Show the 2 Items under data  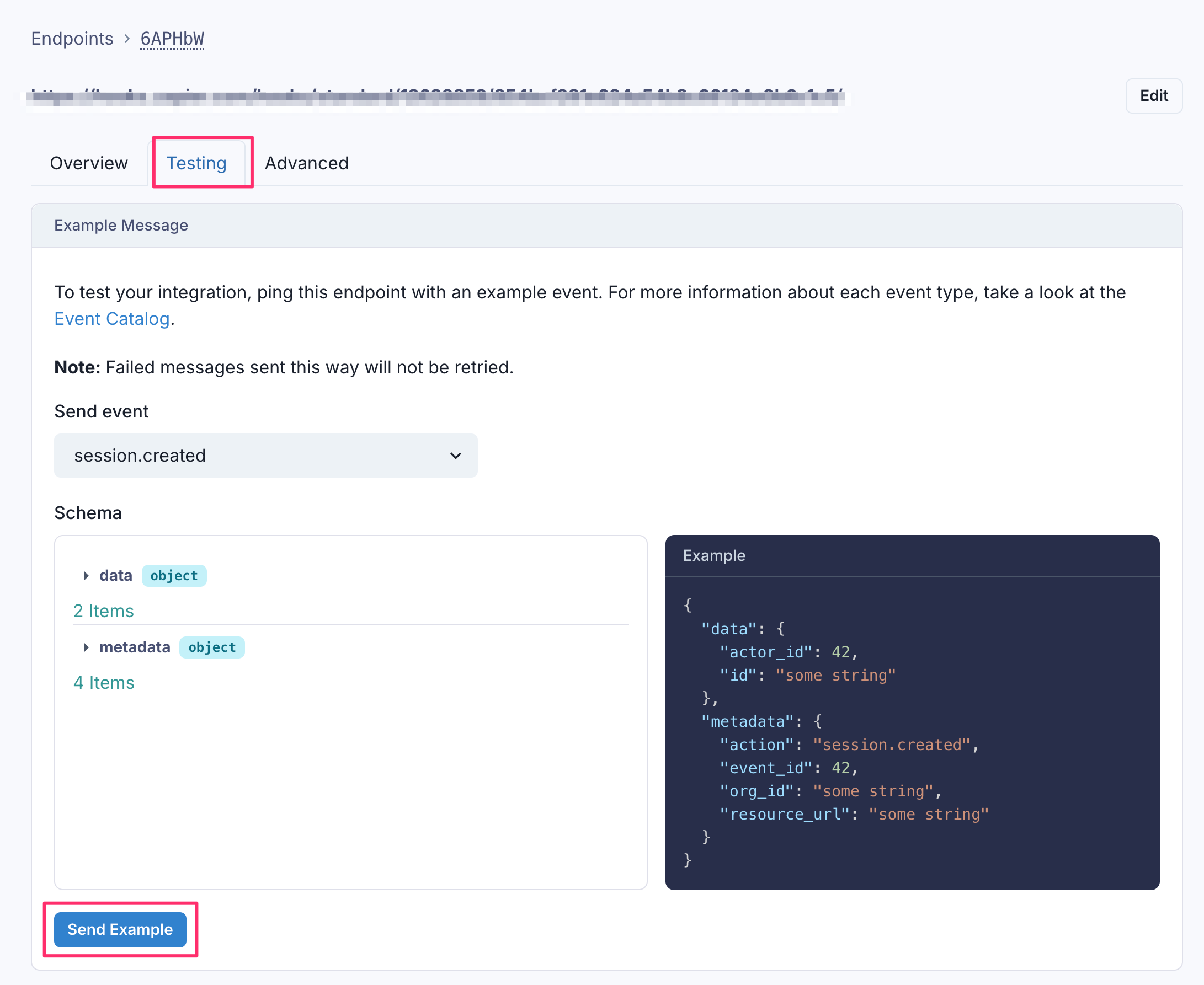coord(103,611)
